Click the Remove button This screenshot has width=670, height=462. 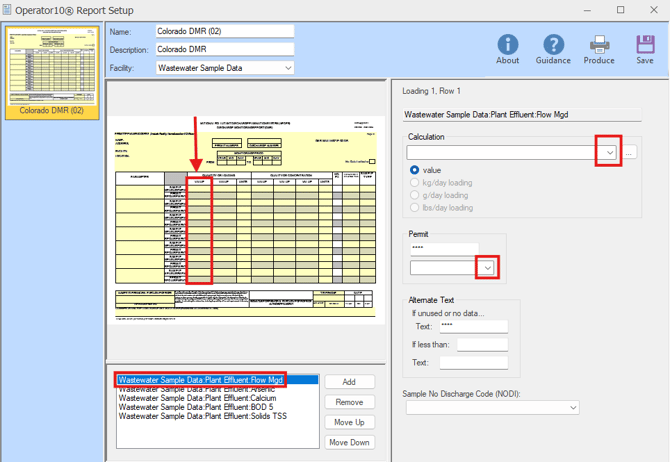coord(349,402)
